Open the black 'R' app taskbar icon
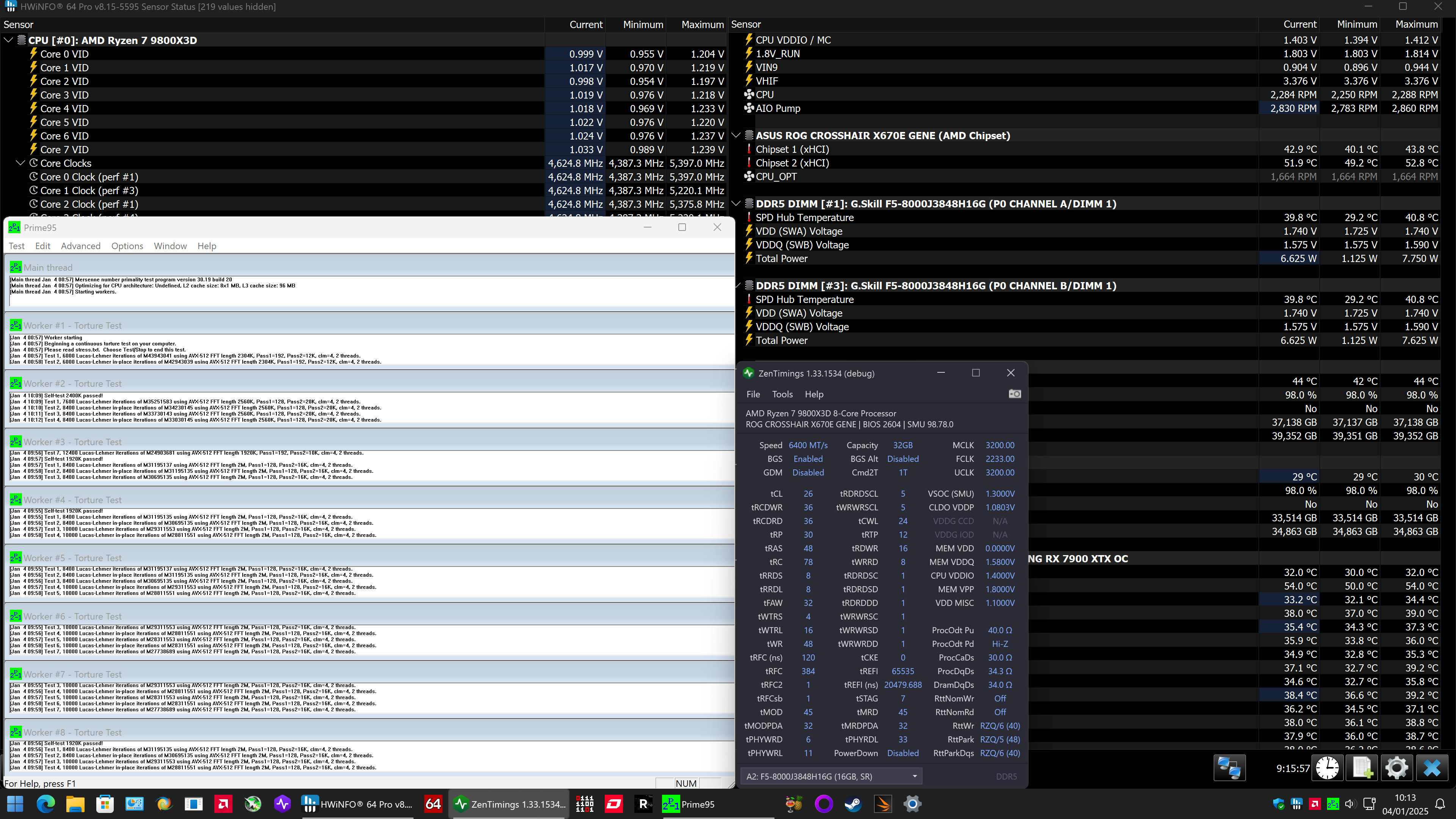The width and height of the screenshot is (1456, 819). [643, 804]
